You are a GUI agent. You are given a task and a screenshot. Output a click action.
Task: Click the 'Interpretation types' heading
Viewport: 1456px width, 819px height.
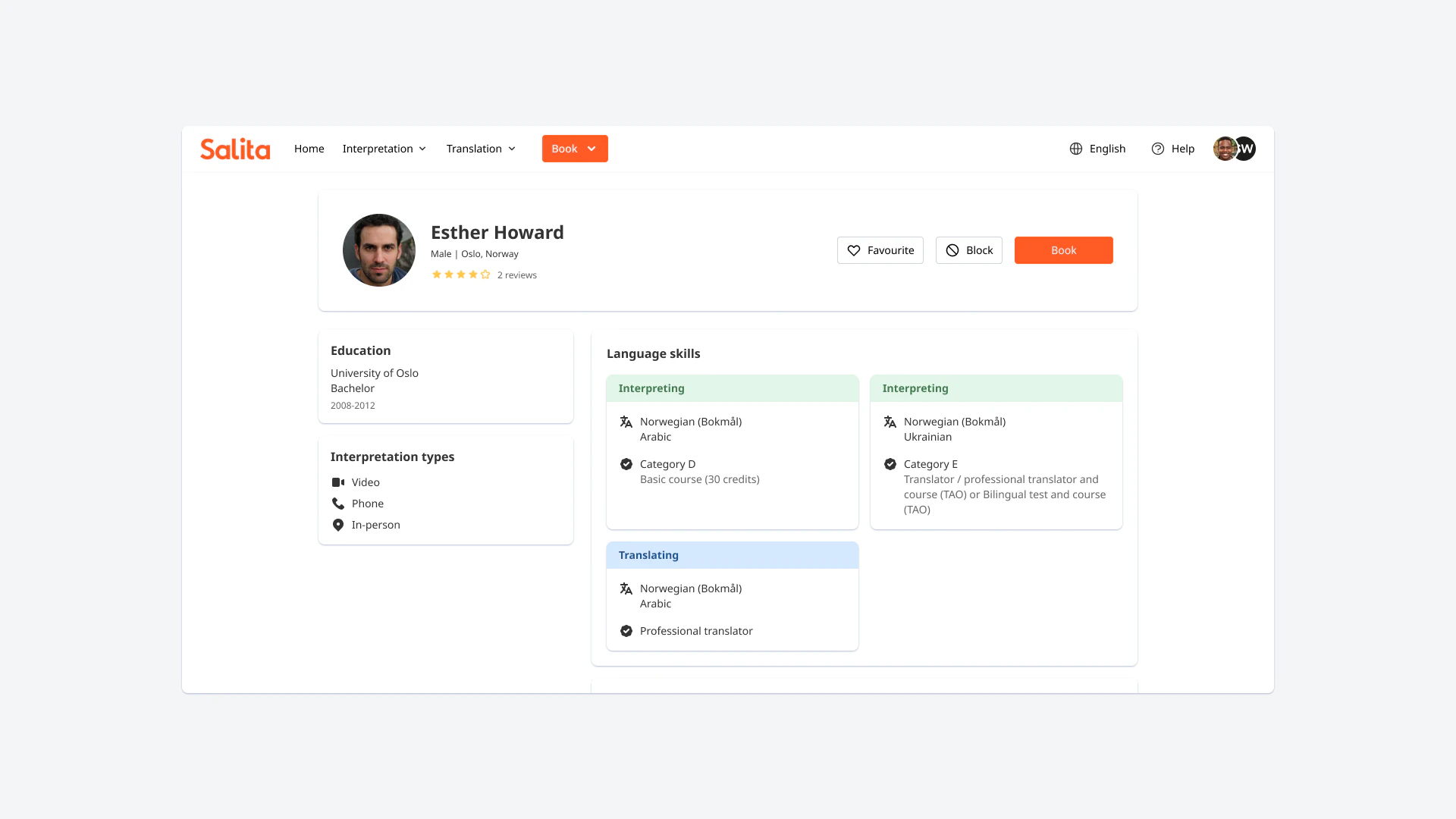tap(393, 457)
